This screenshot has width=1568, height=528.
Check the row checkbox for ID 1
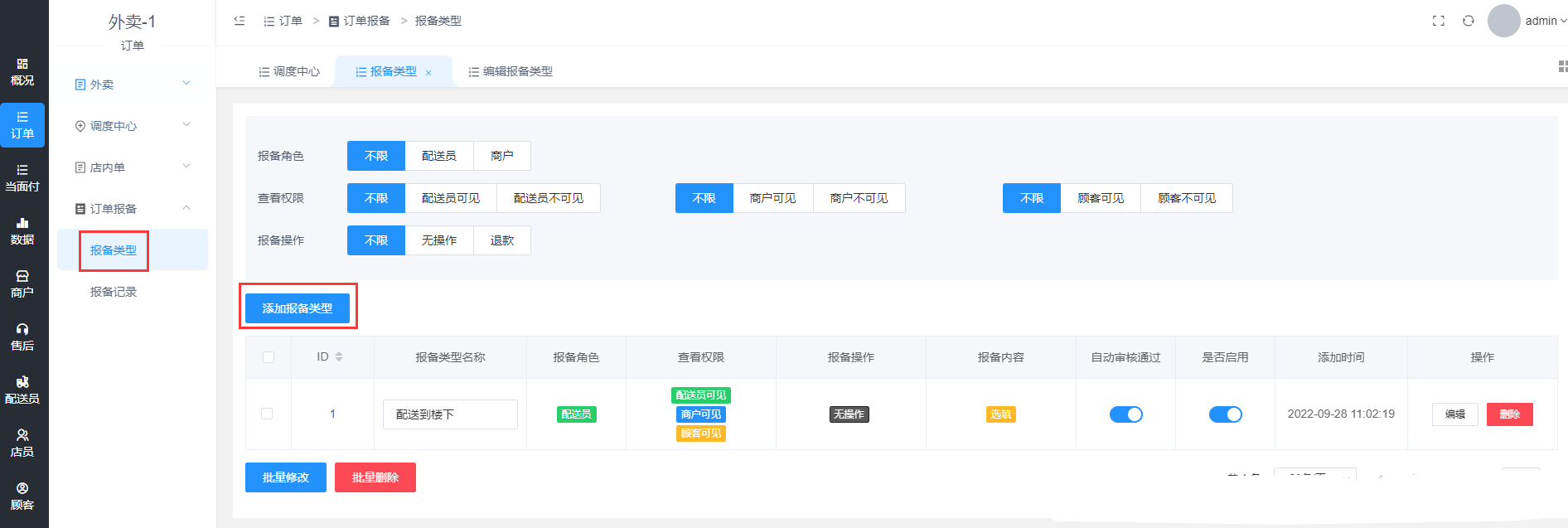(267, 414)
